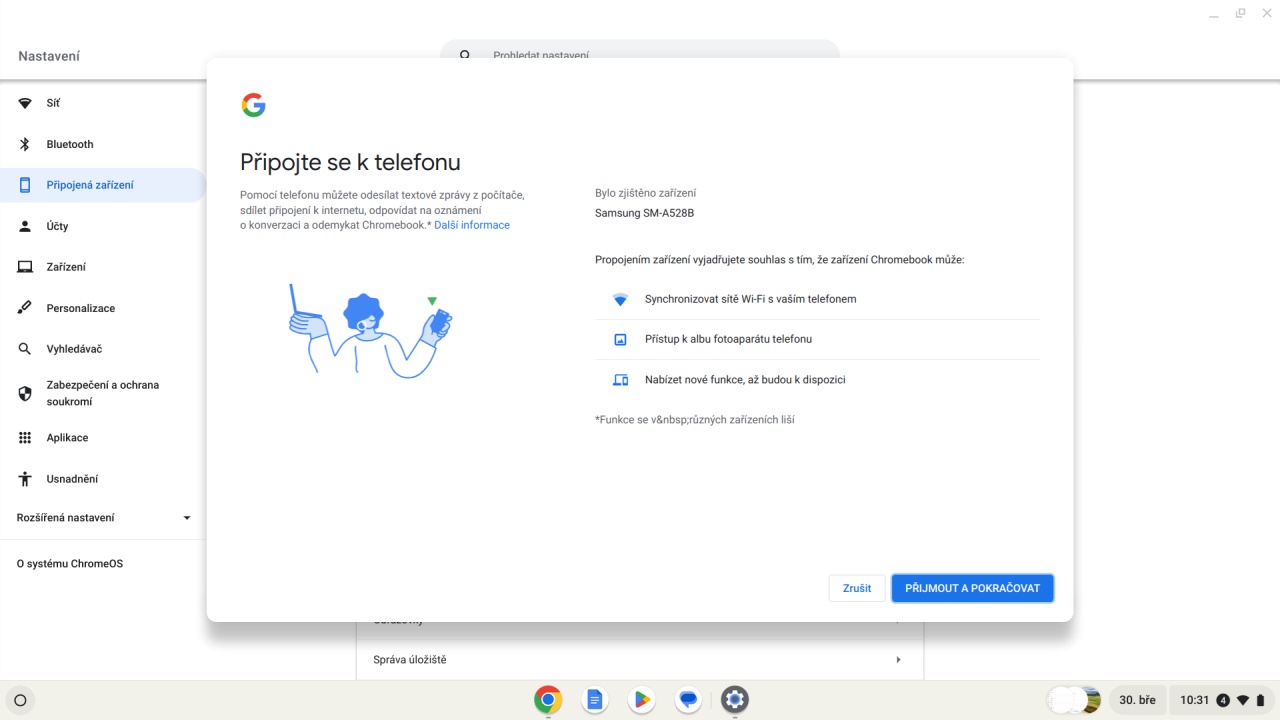Choose the brush icon for Personalizace

coord(25,308)
